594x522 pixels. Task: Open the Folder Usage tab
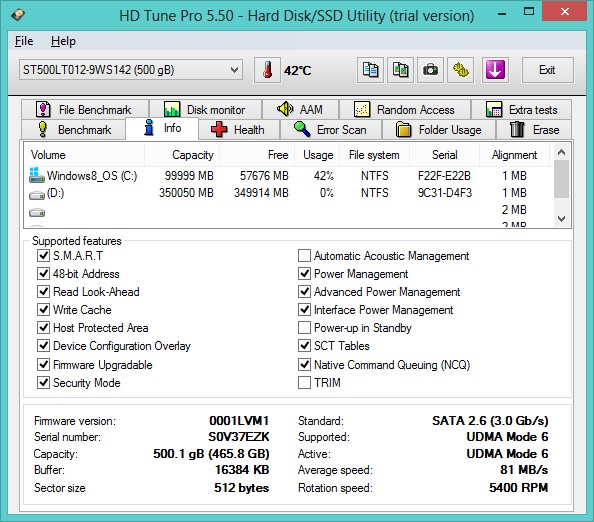439,130
